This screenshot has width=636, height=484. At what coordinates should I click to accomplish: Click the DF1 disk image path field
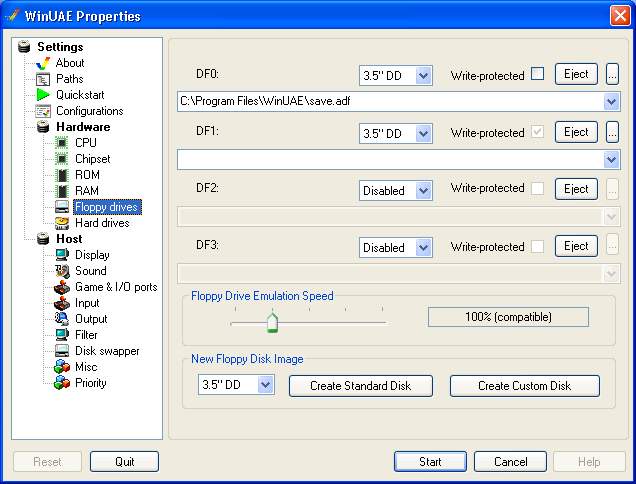coord(390,159)
